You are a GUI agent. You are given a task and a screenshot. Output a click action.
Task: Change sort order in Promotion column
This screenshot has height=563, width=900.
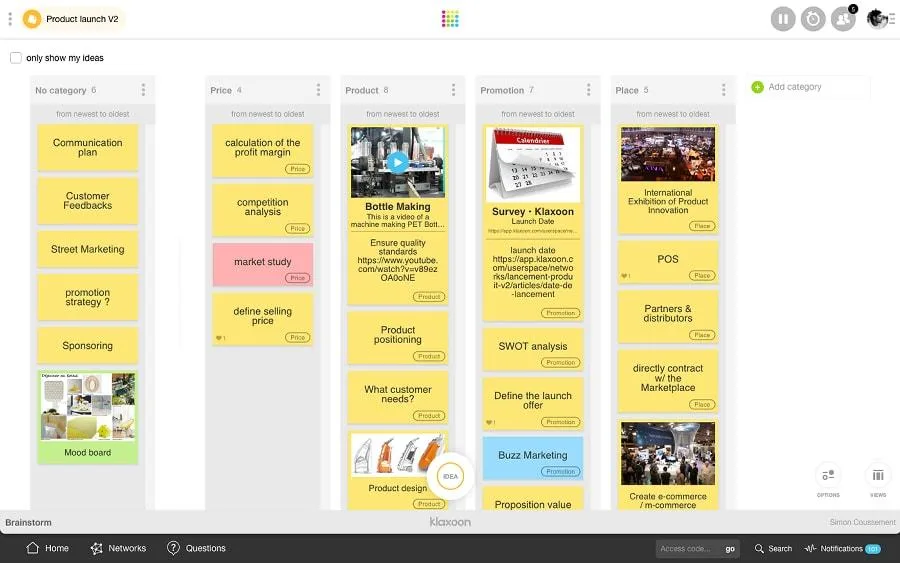[x=538, y=114]
